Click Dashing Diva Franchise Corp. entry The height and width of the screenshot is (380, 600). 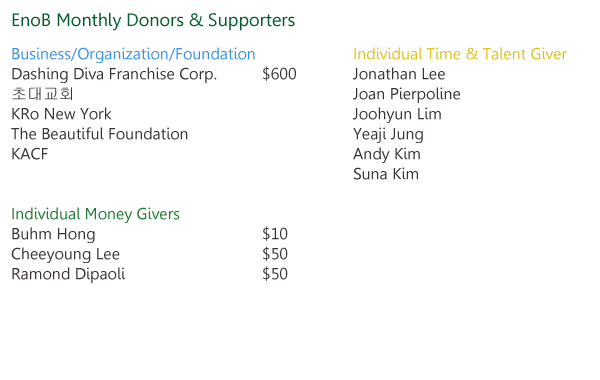[x=114, y=74]
